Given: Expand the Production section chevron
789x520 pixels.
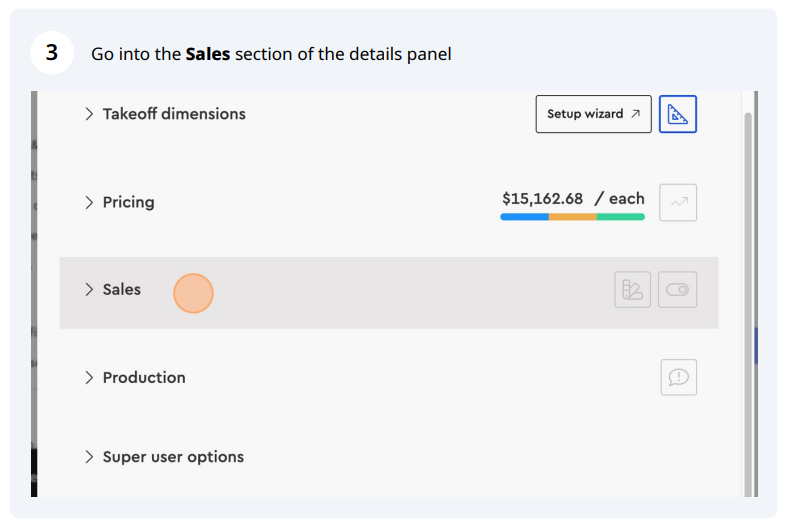Looking at the screenshot, I should (89, 378).
